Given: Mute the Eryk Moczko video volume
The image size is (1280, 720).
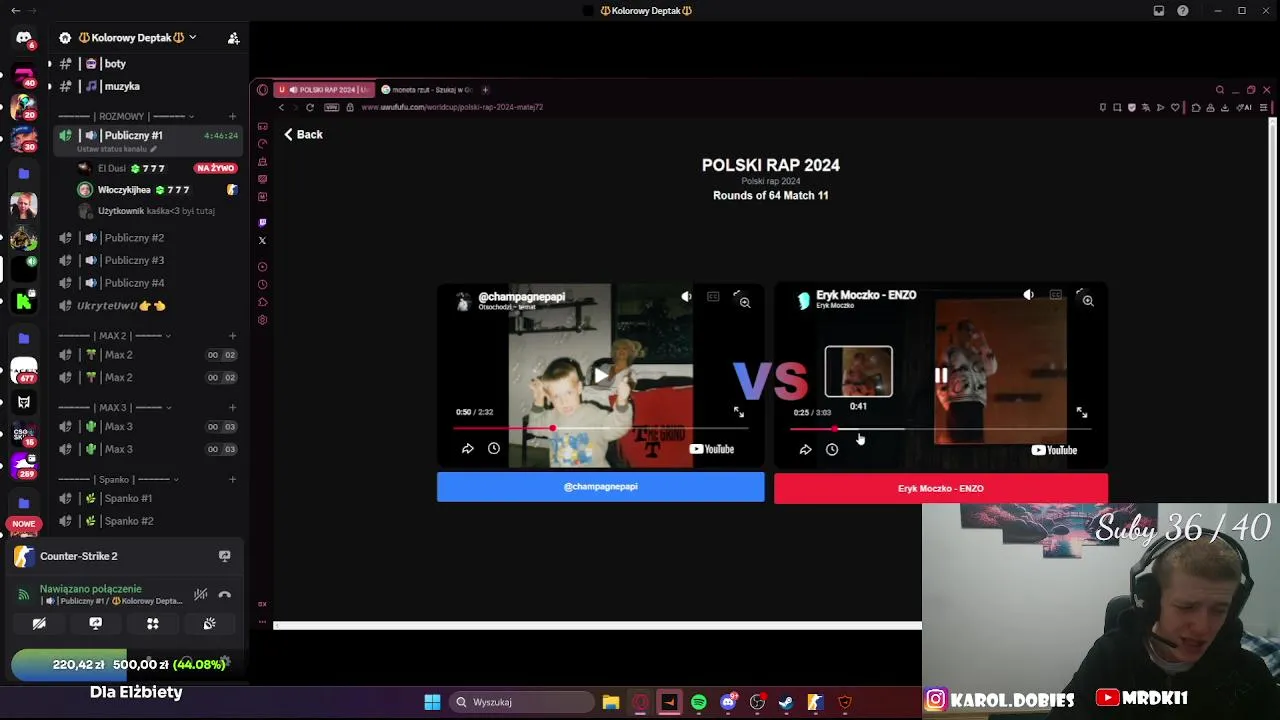Looking at the screenshot, I should 1028,295.
